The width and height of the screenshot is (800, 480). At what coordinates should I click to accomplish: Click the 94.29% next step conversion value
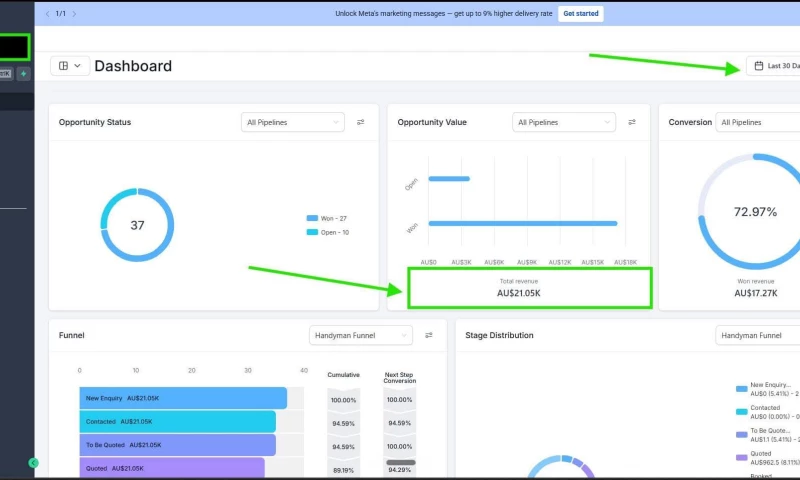tap(399, 470)
